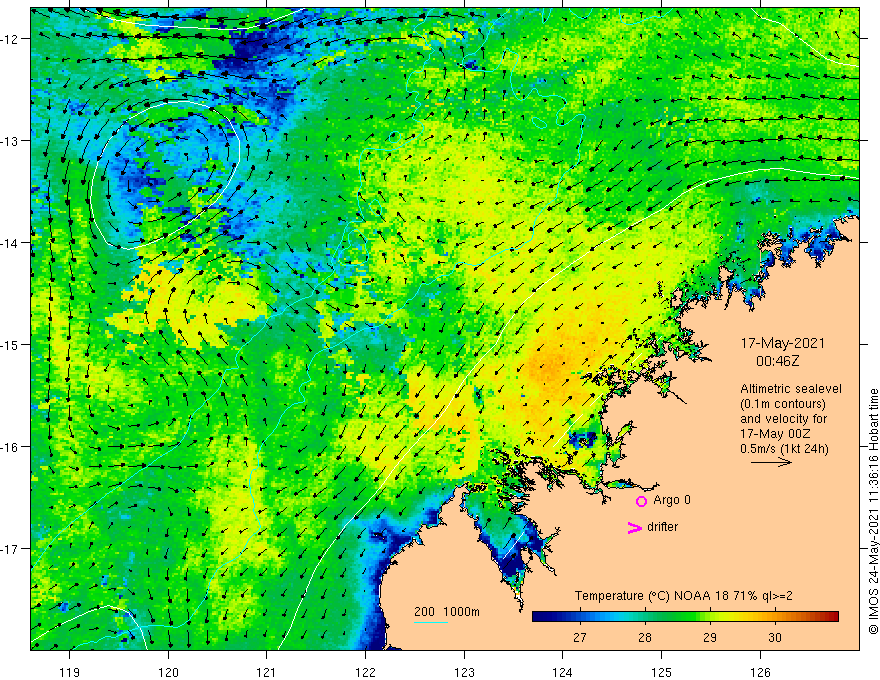Click the '00:46Z' time text
The width and height of the screenshot is (880, 680).
[x=777, y=361]
